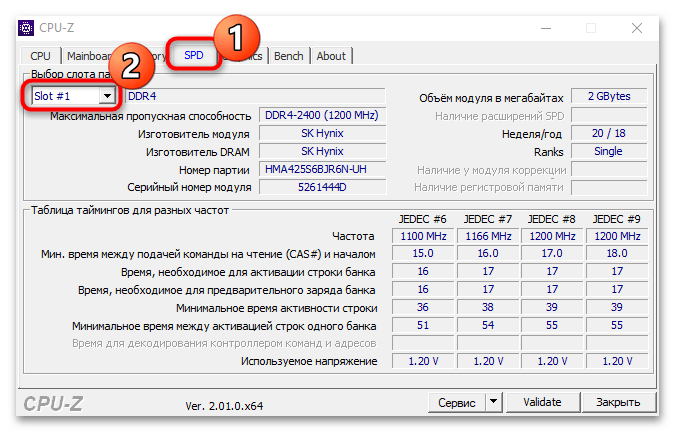Click the DDR4 memory type field
This screenshot has width=675, height=432.
[x=255, y=96]
